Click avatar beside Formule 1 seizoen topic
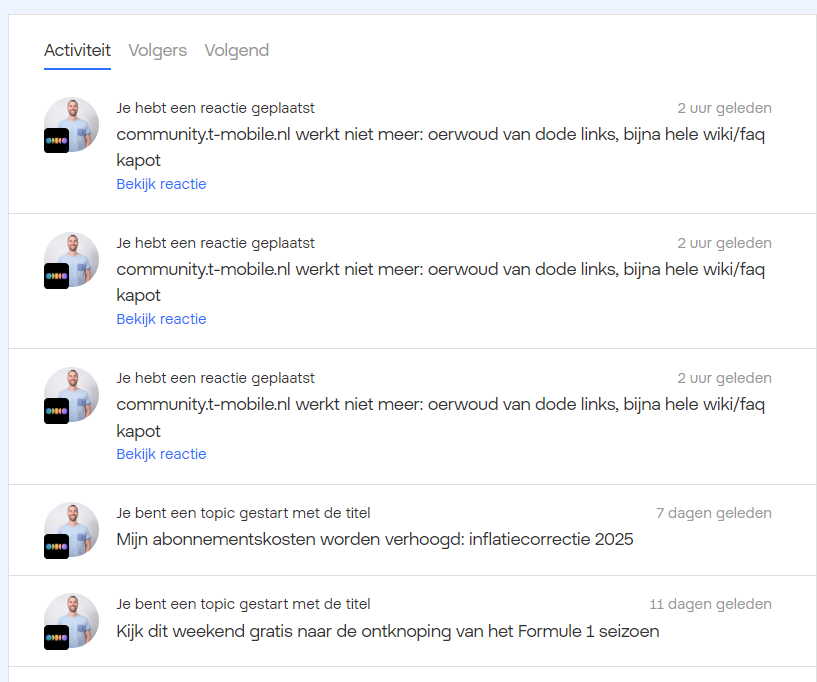 click(71, 621)
